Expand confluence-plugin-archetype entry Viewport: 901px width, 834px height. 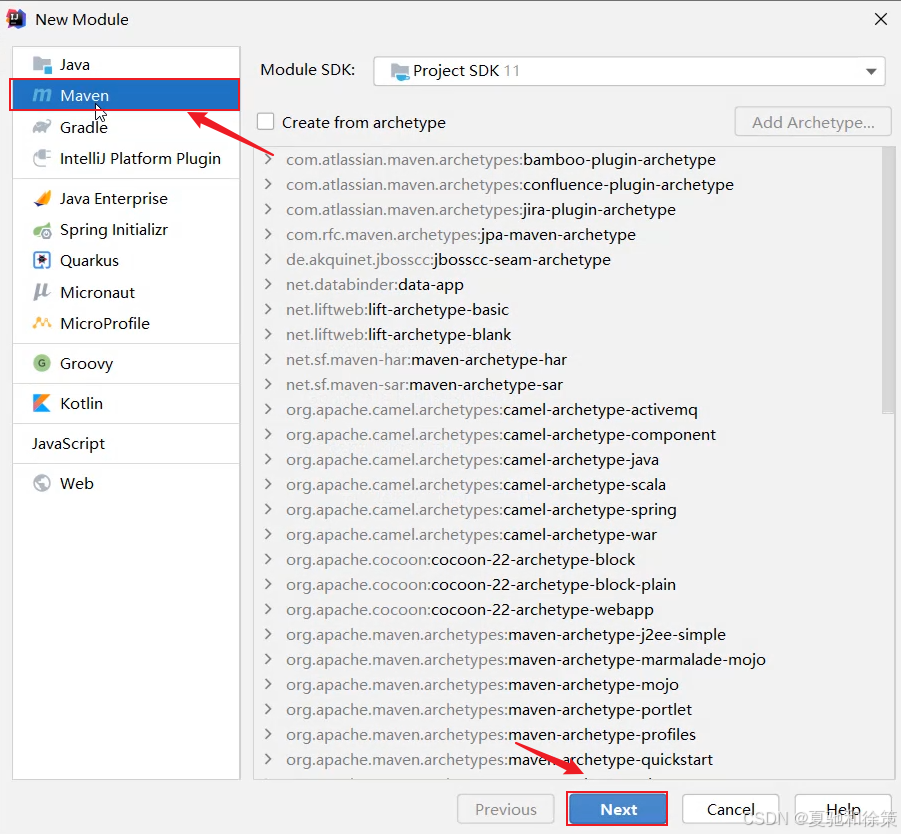(268, 184)
